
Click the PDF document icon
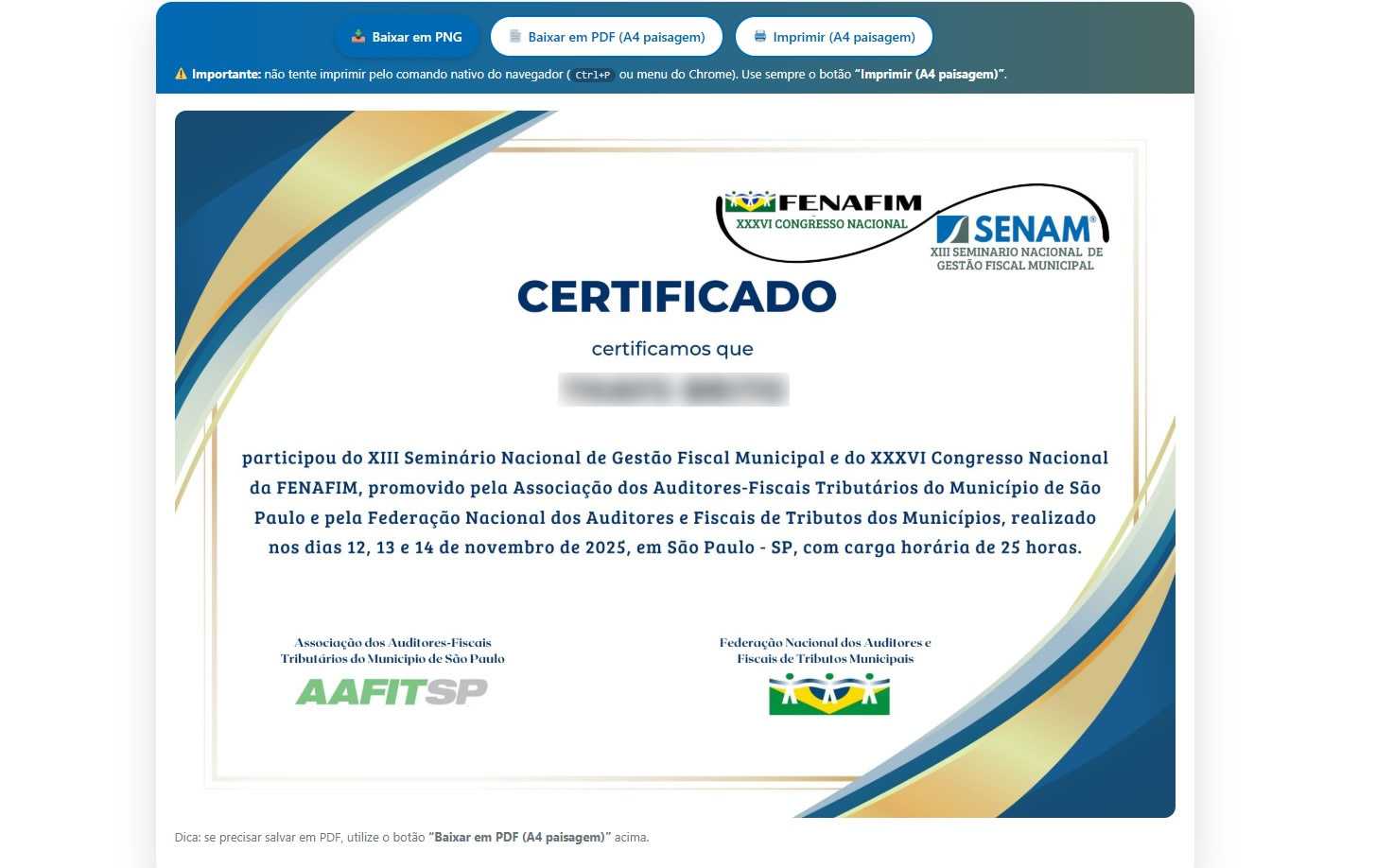click(514, 36)
